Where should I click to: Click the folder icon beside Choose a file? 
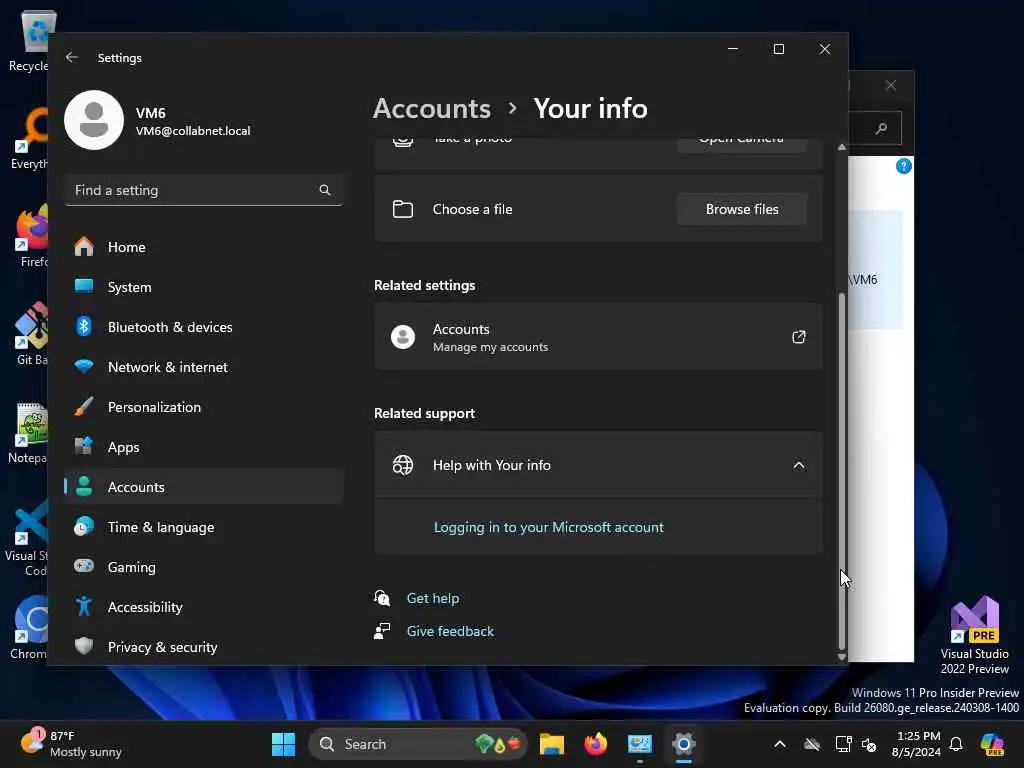pos(403,209)
